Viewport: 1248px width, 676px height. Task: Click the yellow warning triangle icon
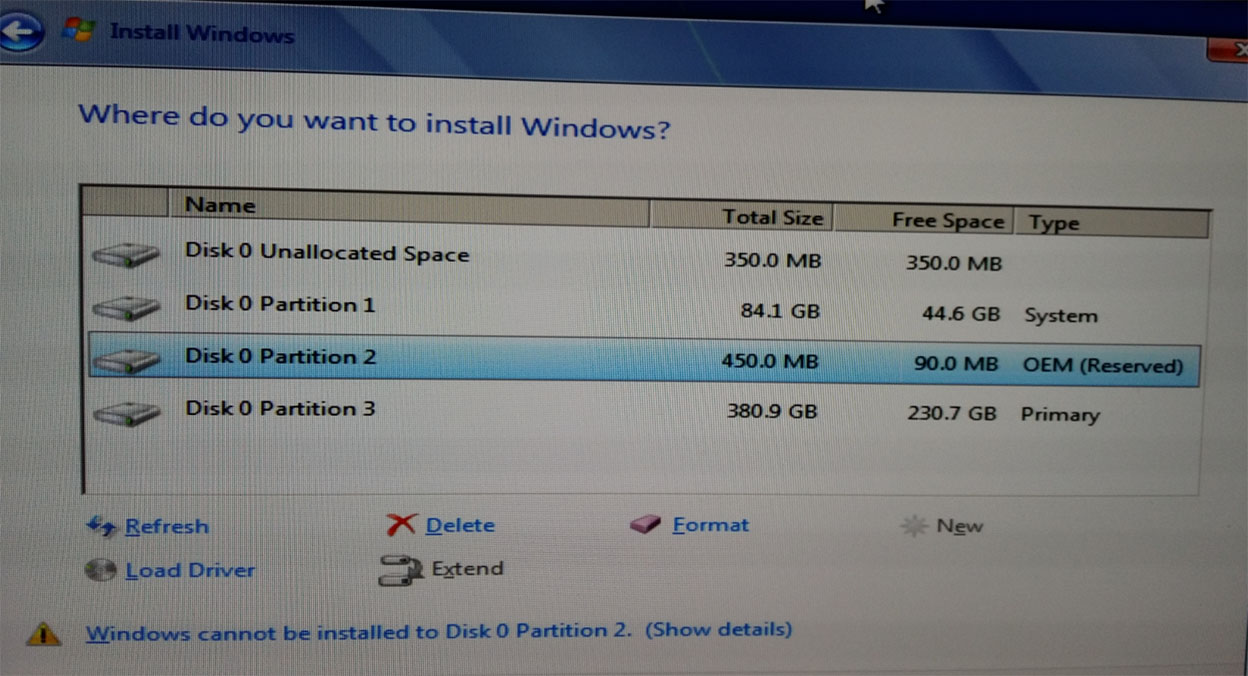[44, 633]
